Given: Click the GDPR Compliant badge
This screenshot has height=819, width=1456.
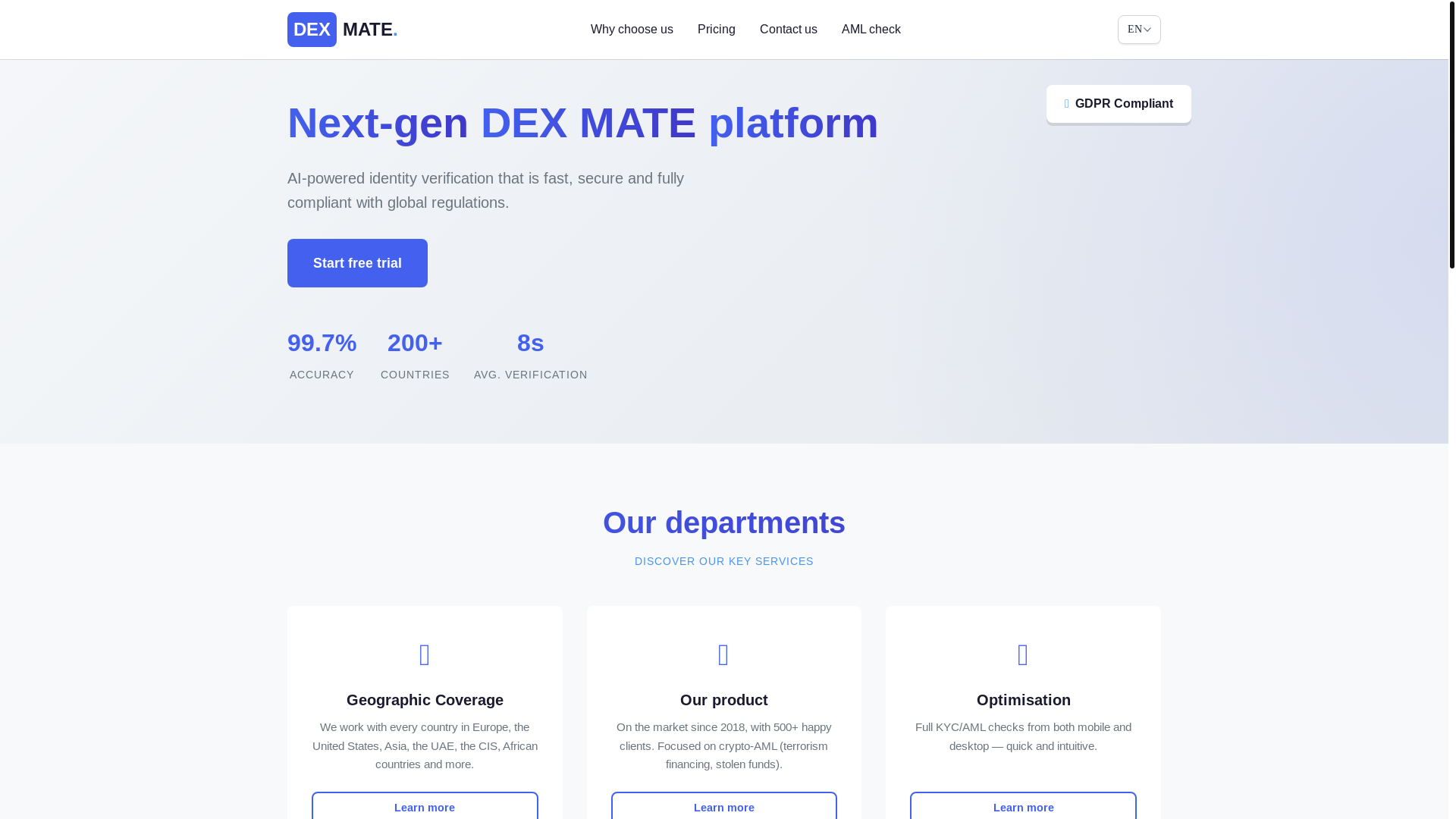Looking at the screenshot, I should pyautogui.click(x=1119, y=104).
